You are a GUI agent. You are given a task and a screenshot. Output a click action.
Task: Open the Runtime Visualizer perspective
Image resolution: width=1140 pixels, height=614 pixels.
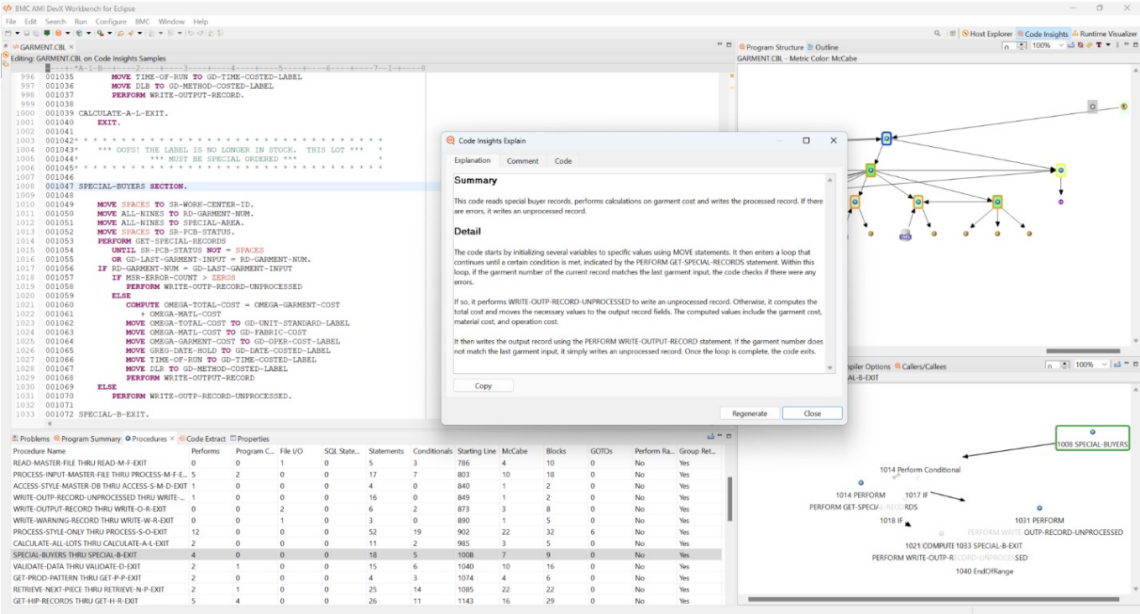(1107, 34)
